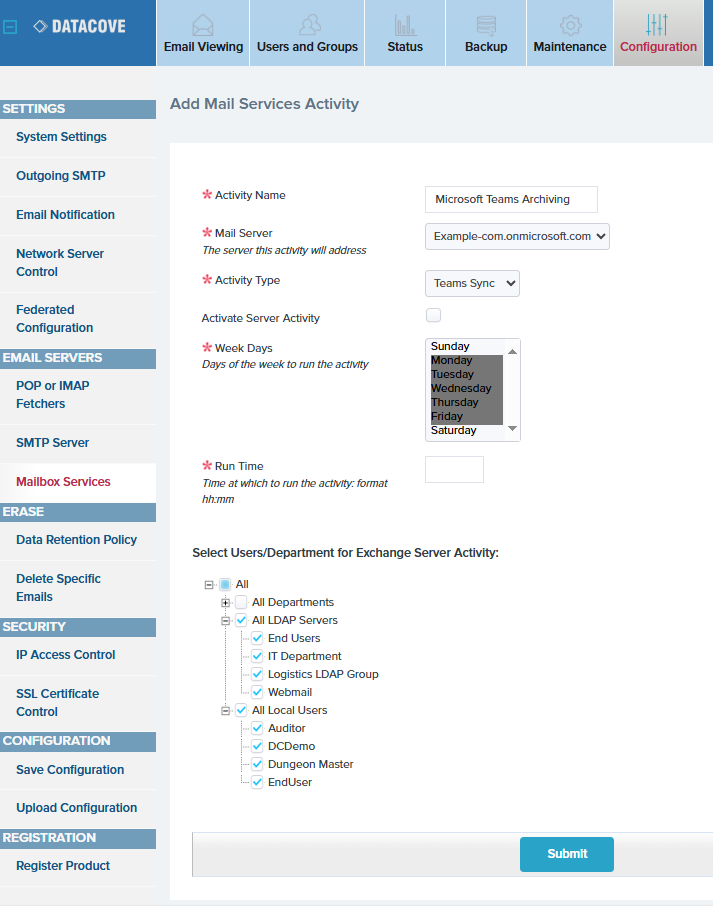Select the Configuration sliders icon
The width and height of the screenshot is (713, 906).
click(x=657, y=24)
